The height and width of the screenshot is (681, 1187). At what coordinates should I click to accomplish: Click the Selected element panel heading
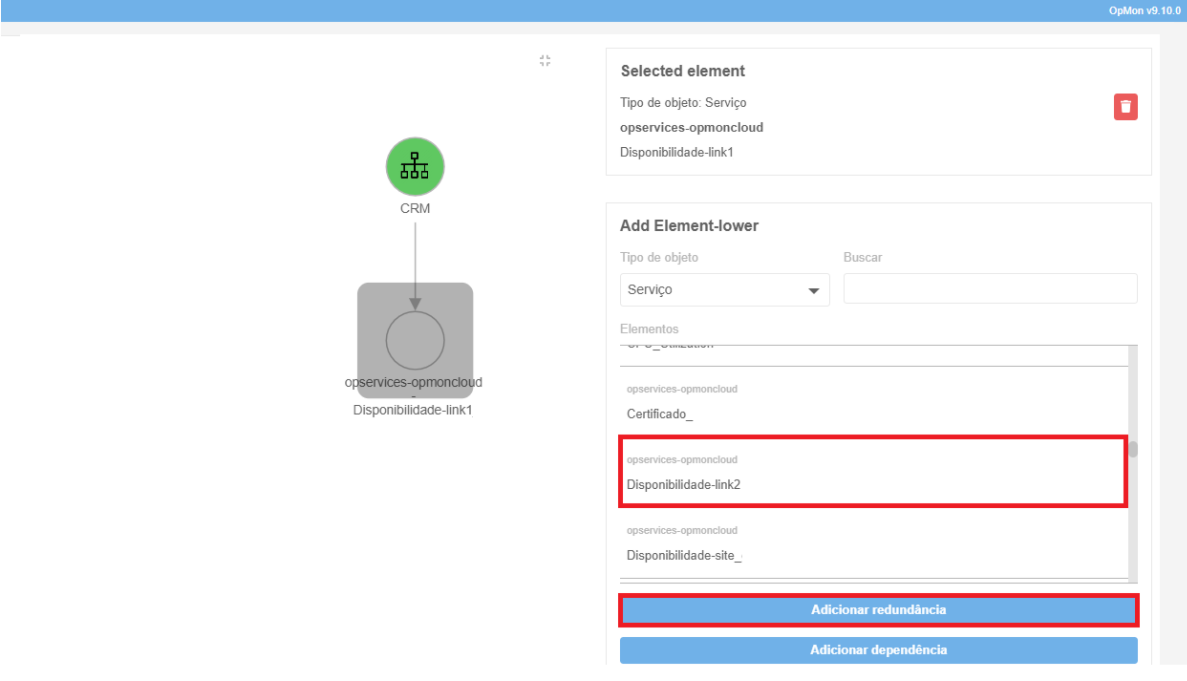click(682, 71)
